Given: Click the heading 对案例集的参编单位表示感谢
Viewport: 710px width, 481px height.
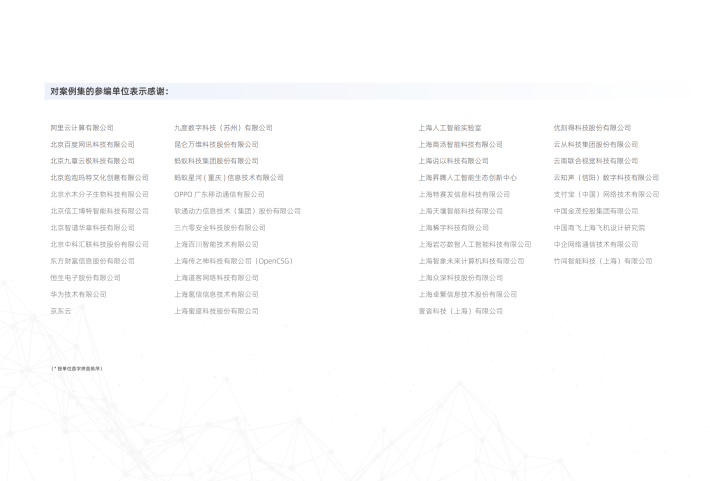Looking at the screenshot, I should (109, 91).
